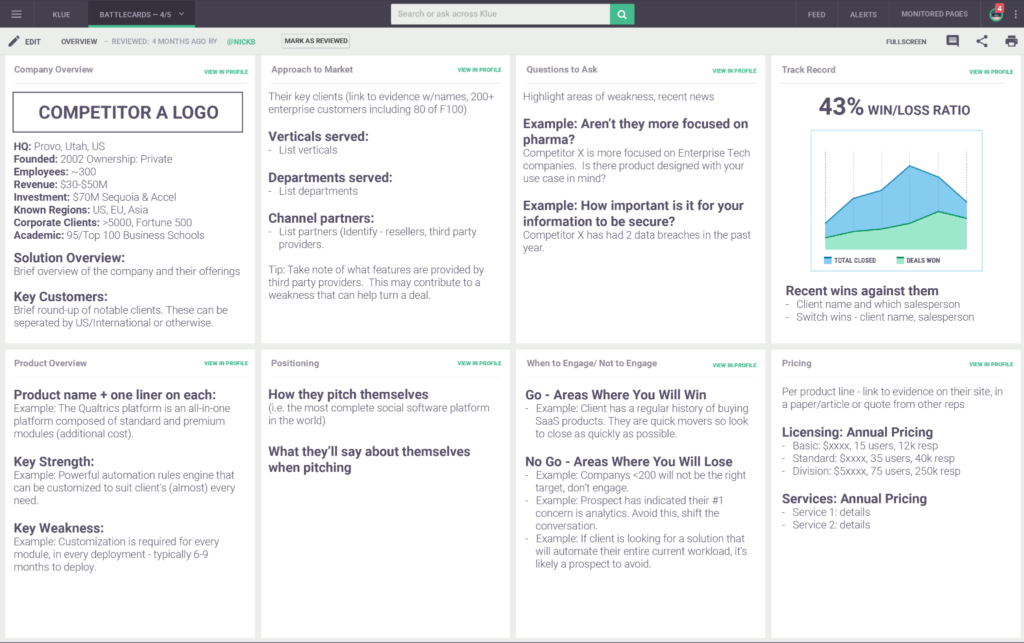Open the vertical dots more menu
The image size is (1024, 643).
pyautogui.click(x=1015, y=14)
